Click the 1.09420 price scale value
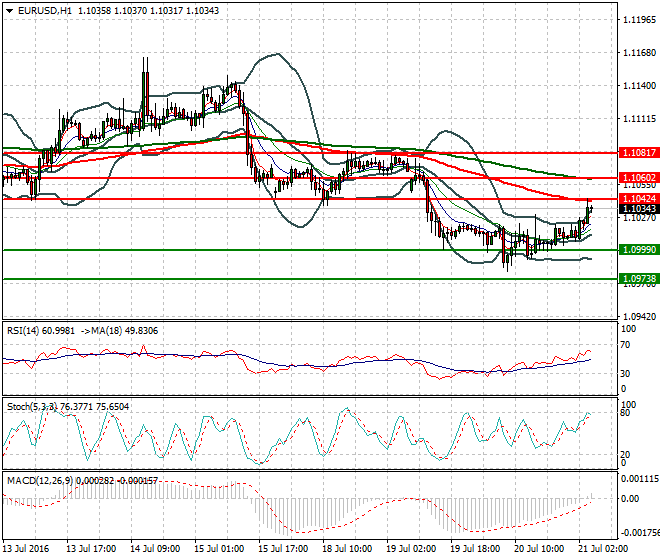Image resolution: width=660 pixels, height=560 pixels. (639, 317)
